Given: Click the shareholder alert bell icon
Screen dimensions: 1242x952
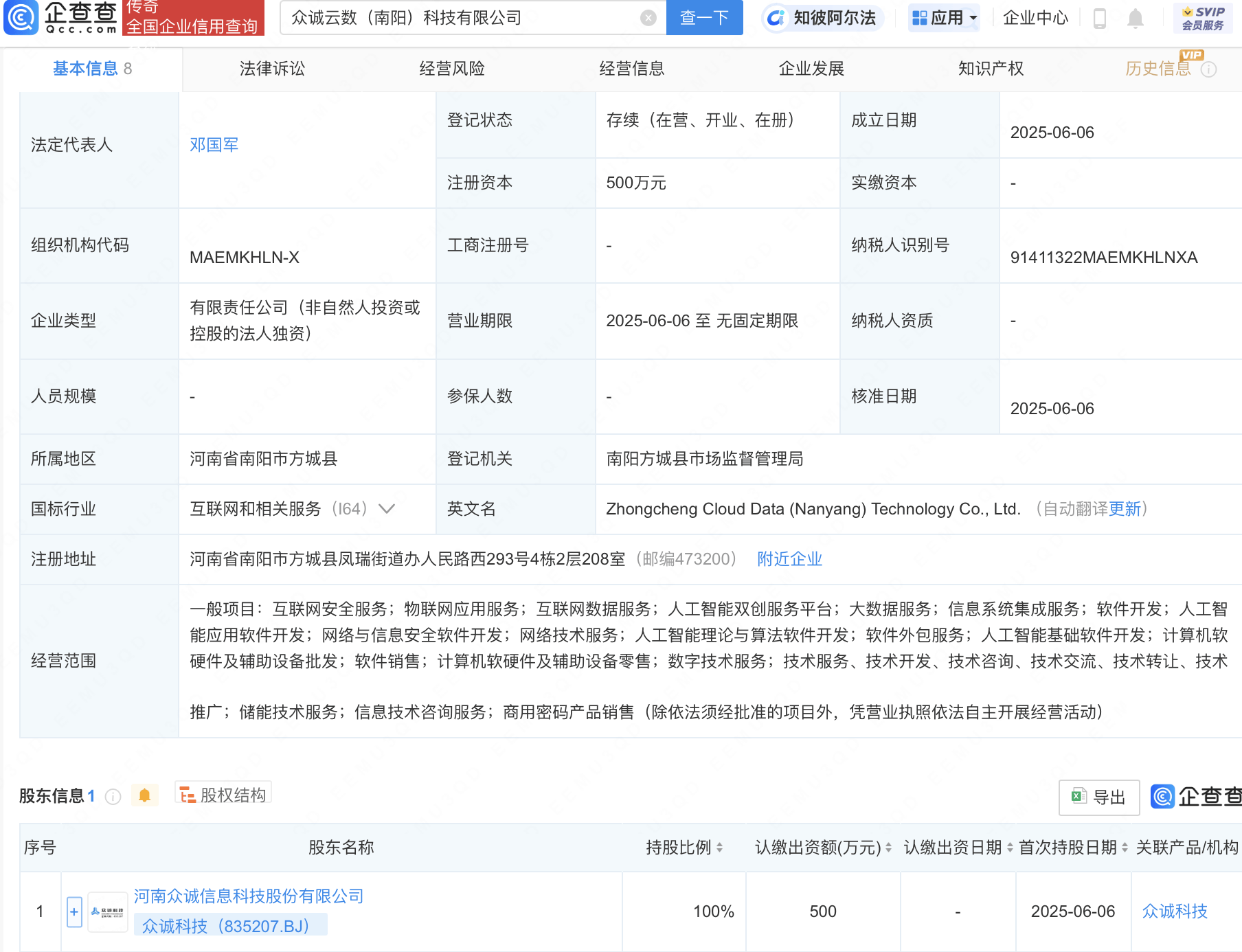Looking at the screenshot, I should coord(145,795).
